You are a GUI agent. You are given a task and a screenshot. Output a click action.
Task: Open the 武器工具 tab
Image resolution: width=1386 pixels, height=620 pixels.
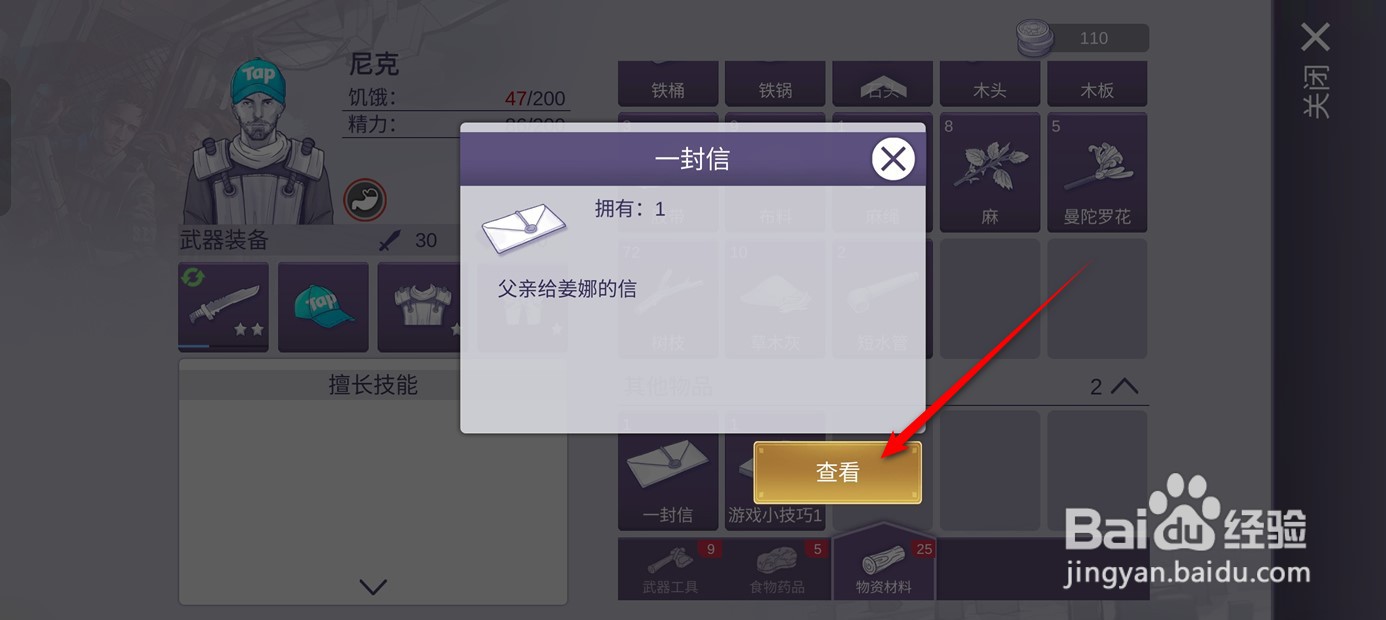671,569
